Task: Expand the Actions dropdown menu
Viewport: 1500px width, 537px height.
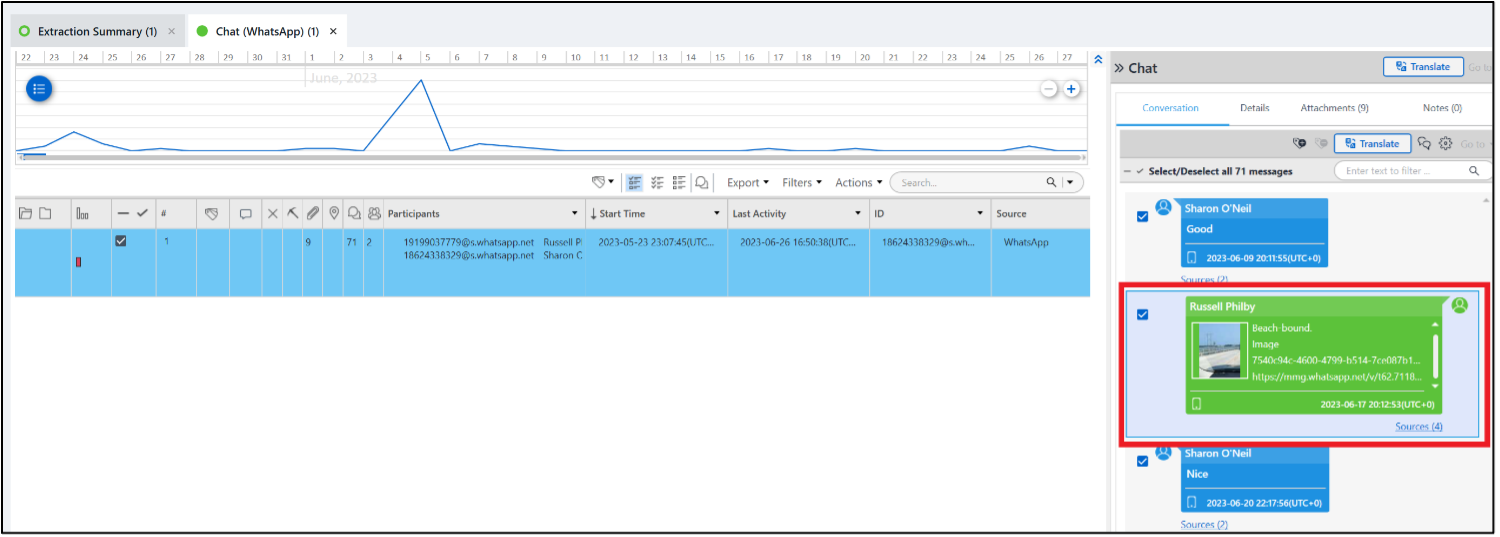Action: [858, 183]
